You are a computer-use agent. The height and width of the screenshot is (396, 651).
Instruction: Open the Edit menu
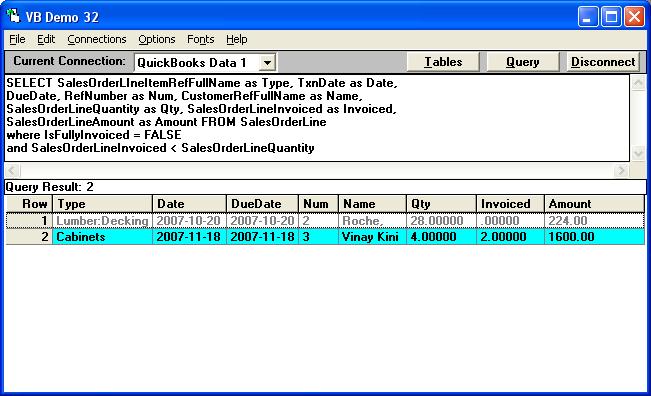tap(46, 39)
